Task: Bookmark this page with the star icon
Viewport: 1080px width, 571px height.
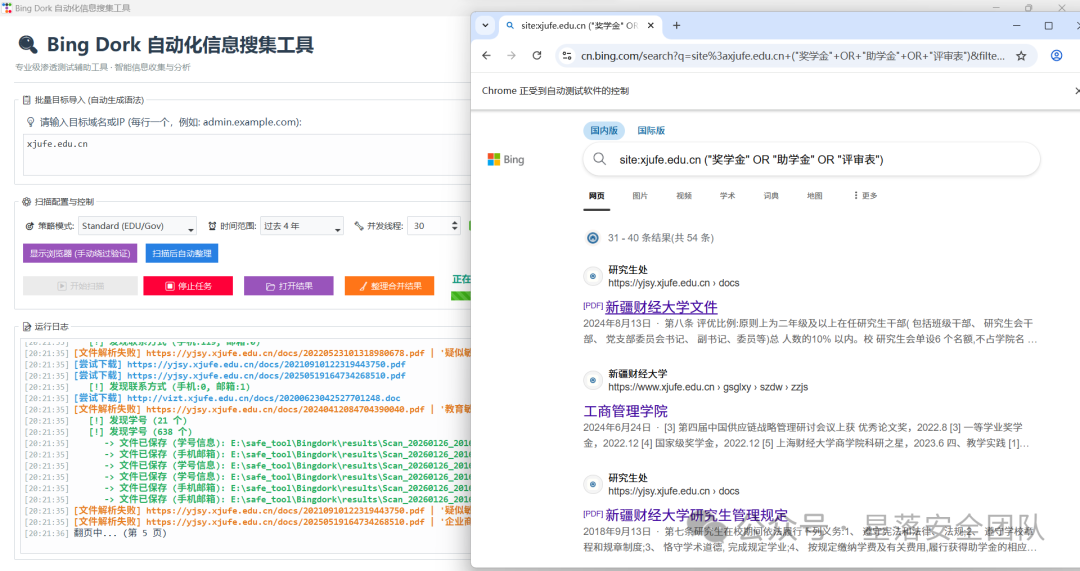Action: (1021, 56)
